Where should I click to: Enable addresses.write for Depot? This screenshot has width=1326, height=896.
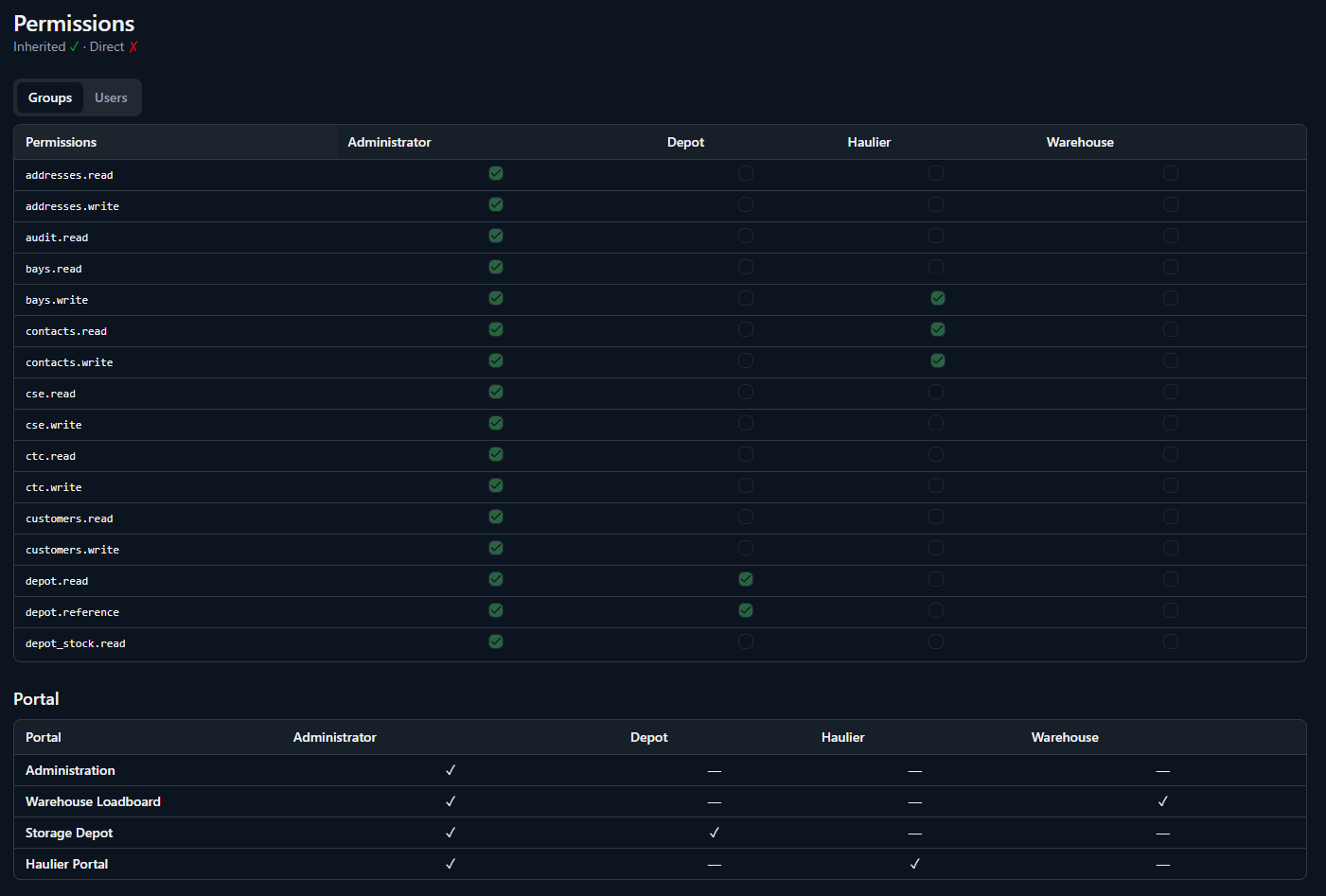click(746, 204)
